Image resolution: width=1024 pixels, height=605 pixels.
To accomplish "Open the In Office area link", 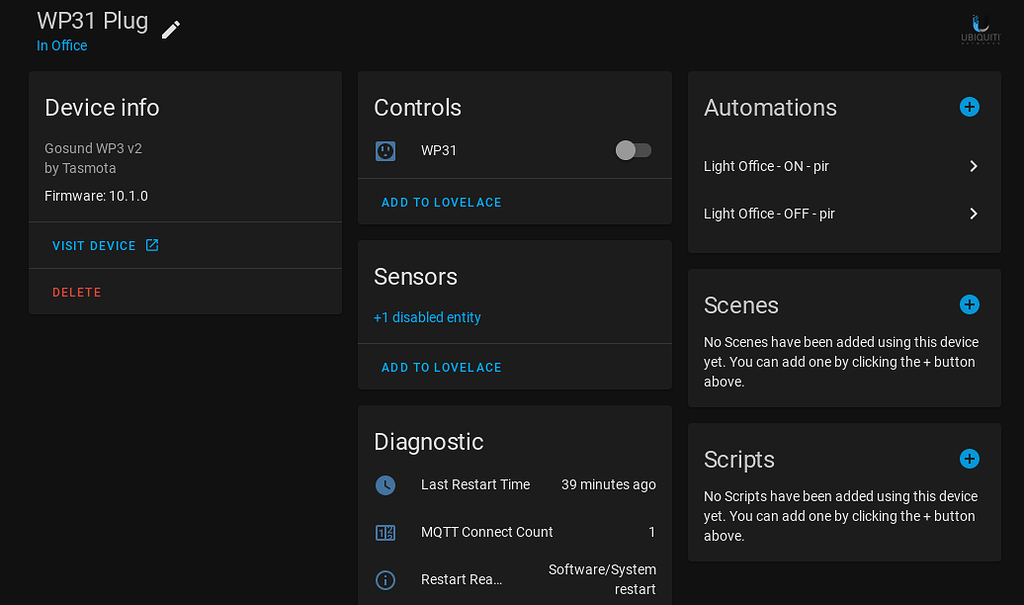I will (61, 45).
